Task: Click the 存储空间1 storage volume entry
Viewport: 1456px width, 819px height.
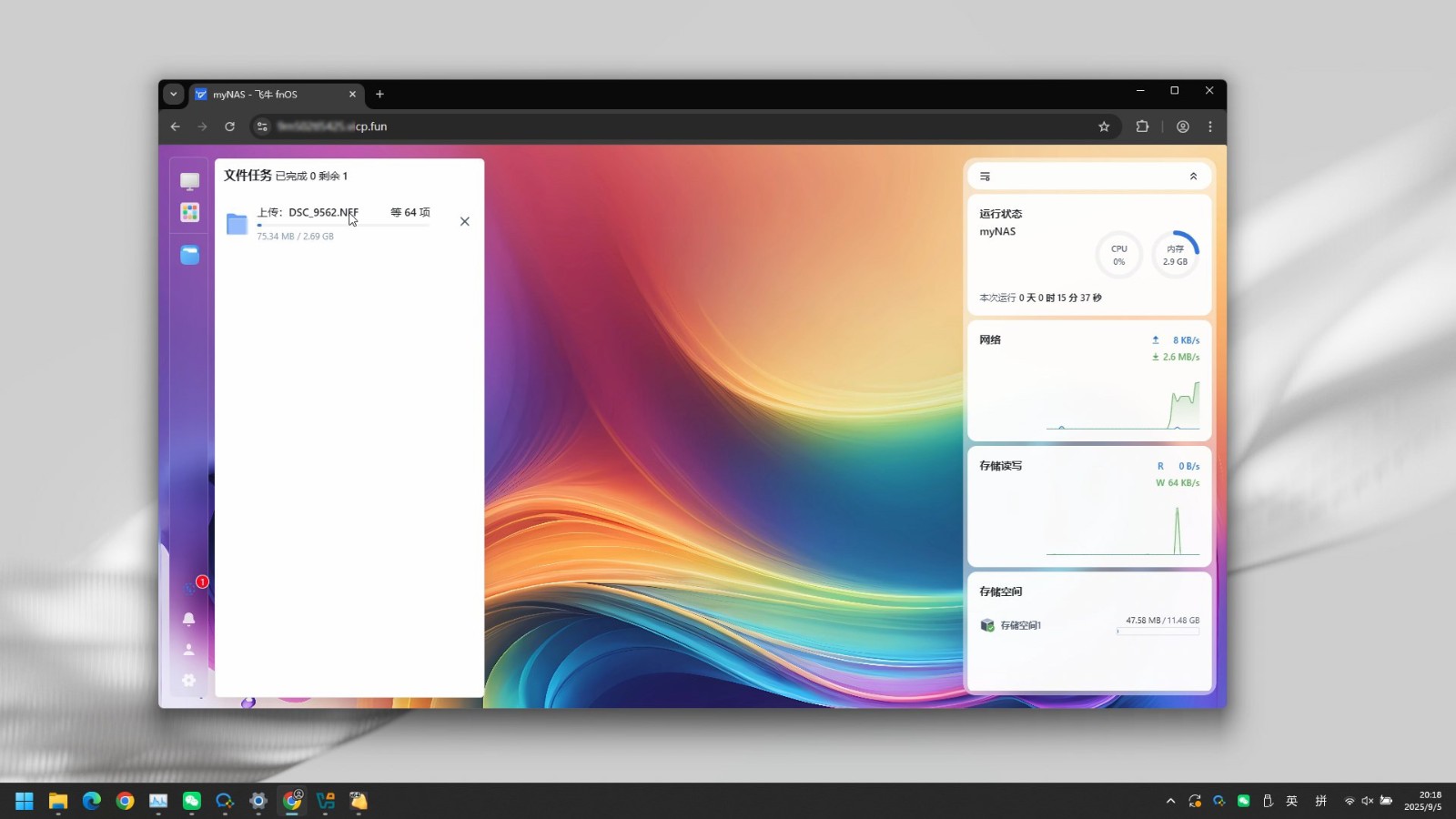Action: [1020, 625]
